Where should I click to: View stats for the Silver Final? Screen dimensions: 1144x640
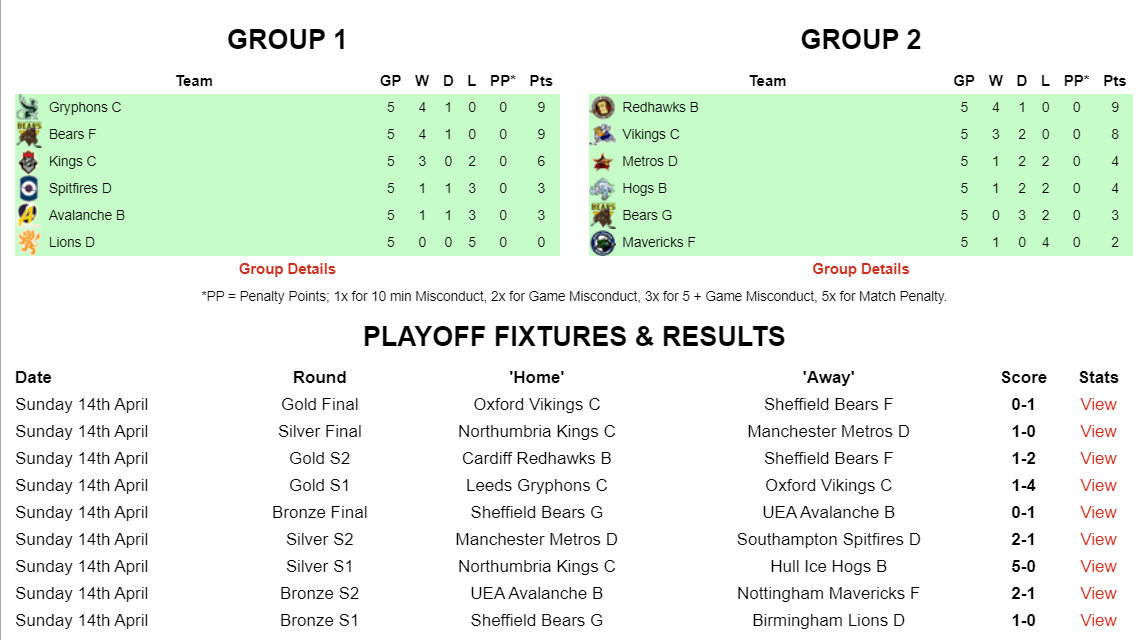1098,431
